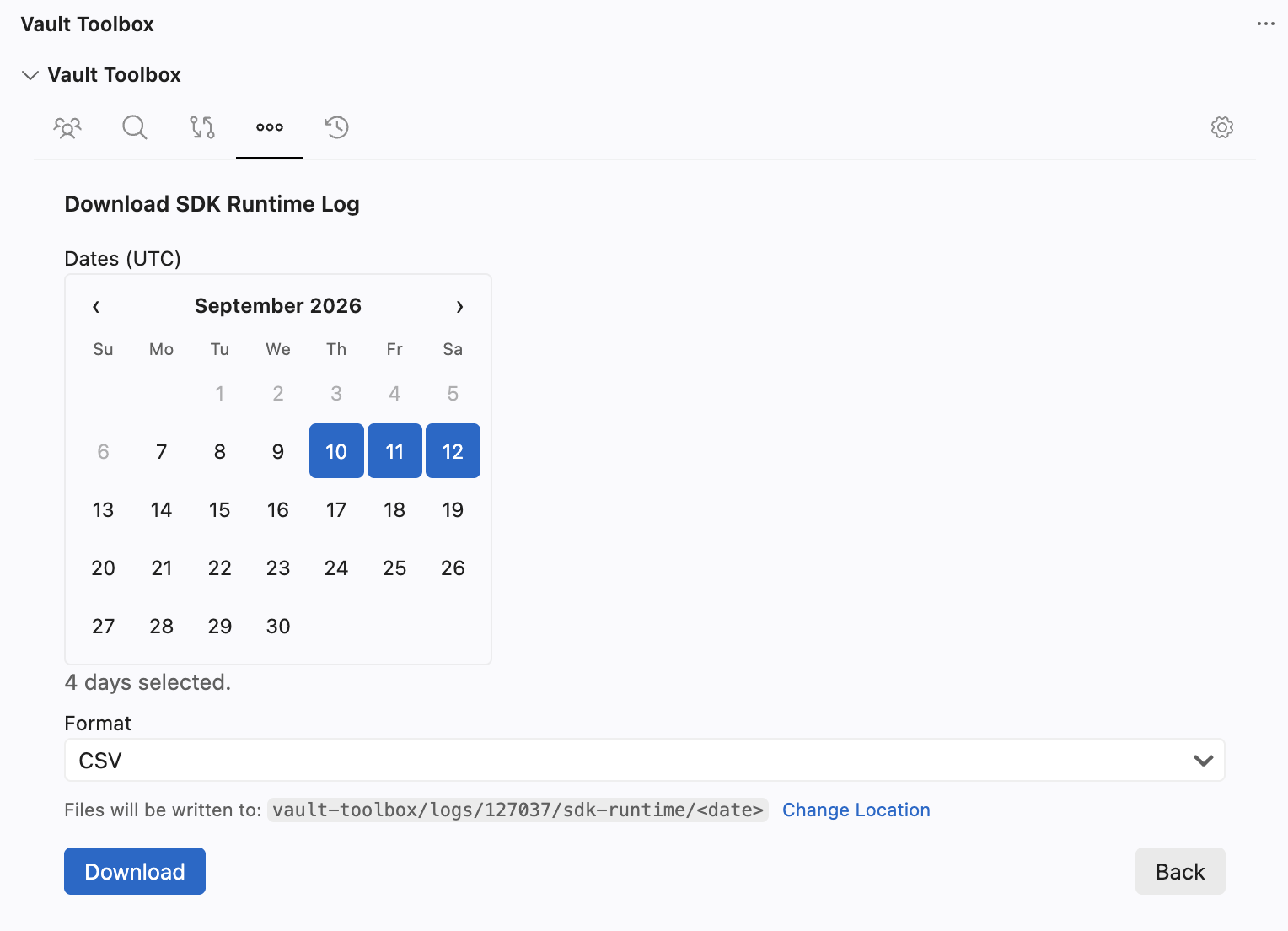
Task: Select day 24 in calendar
Action: (x=336, y=568)
